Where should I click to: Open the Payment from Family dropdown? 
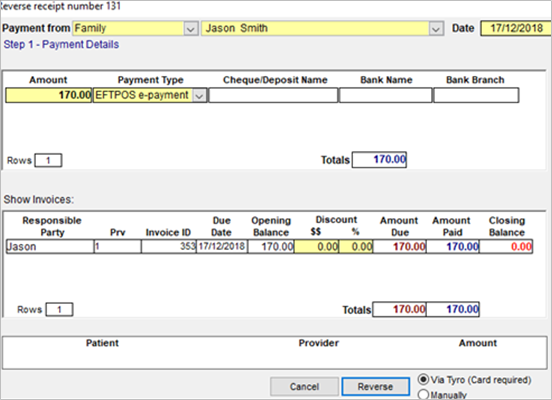point(190,29)
